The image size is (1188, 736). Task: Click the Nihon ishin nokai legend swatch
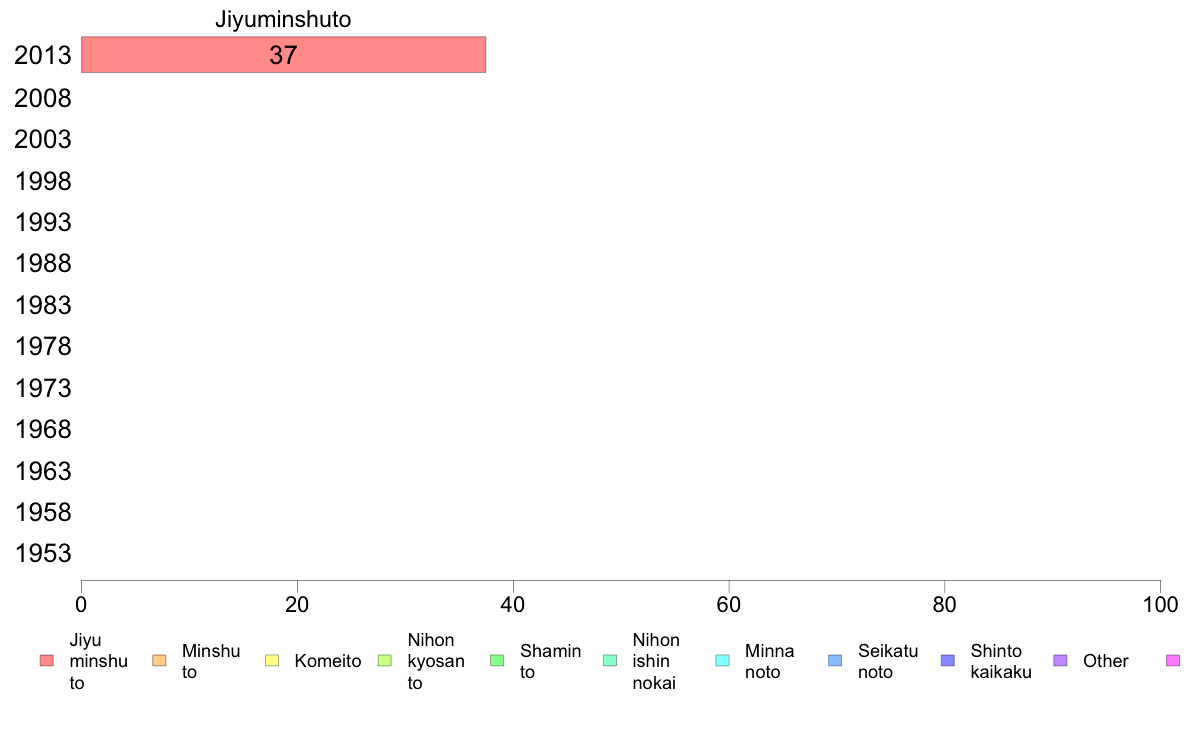click(x=610, y=661)
